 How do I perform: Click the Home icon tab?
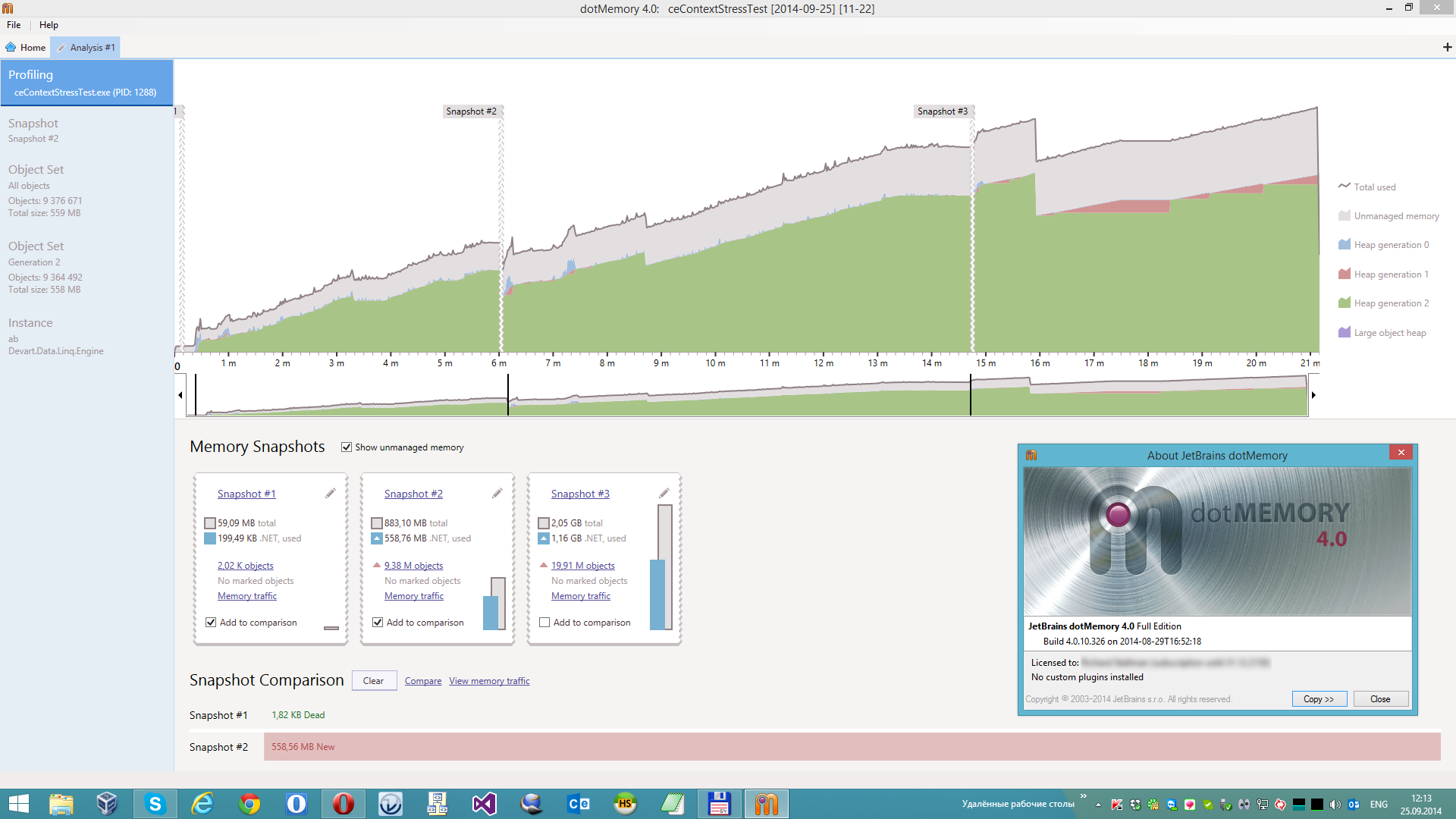pos(26,47)
